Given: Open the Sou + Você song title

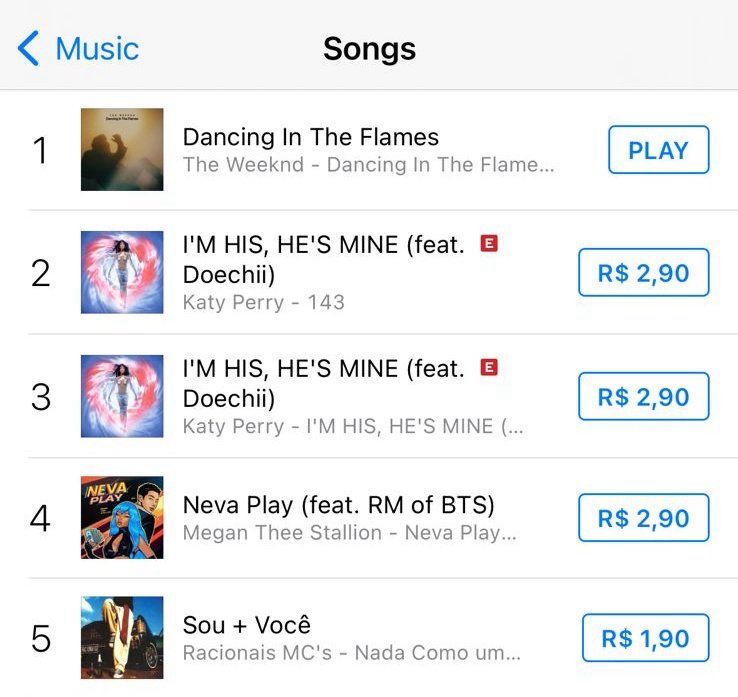Looking at the screenshot, I should click(246, 625).
